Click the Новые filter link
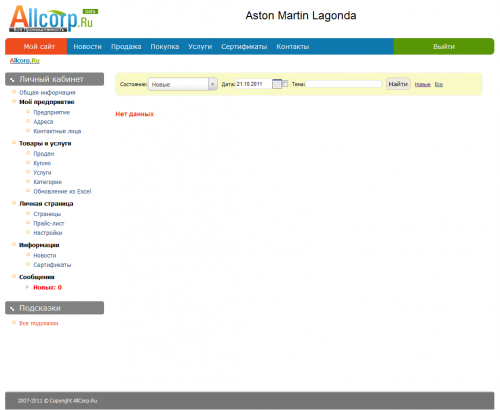The height and width of the screenshot is (410, 500). [423, 85]
